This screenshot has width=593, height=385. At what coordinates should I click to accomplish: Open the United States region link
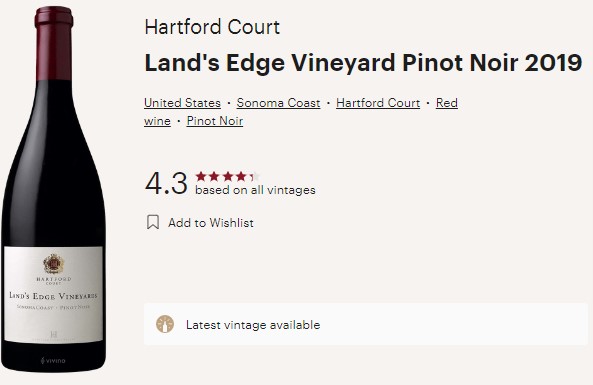tap(182, 103)
